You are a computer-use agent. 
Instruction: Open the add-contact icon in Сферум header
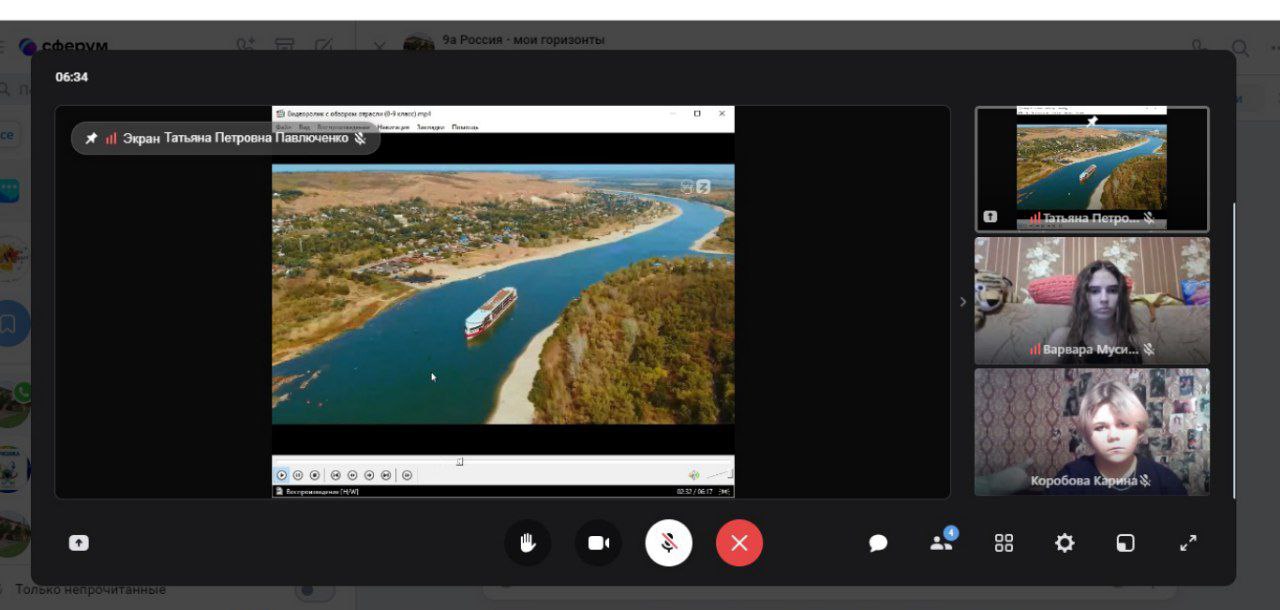pyautogui.click(x=246, y=46)
